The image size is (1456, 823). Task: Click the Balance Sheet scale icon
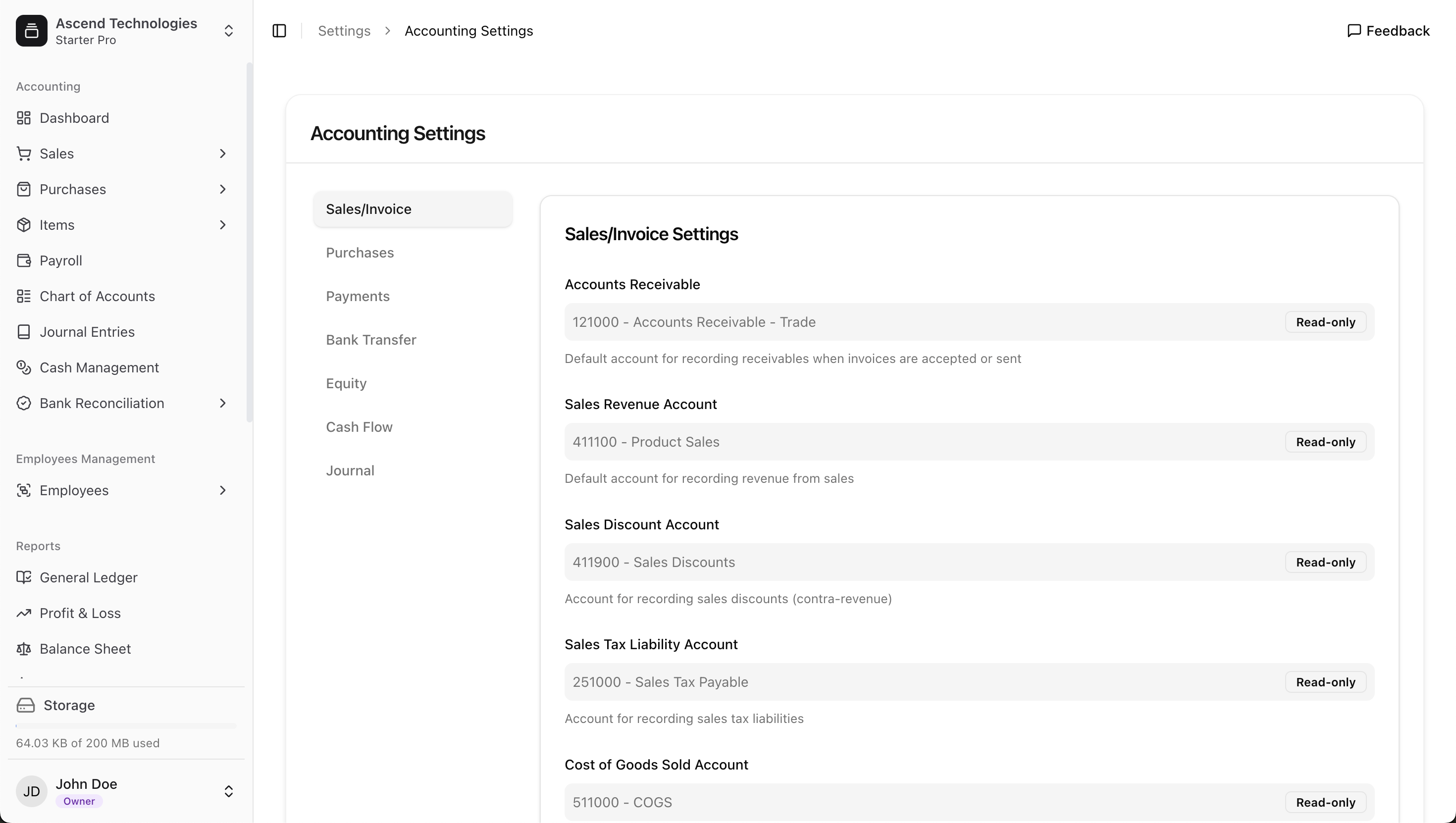coord(24,648)
